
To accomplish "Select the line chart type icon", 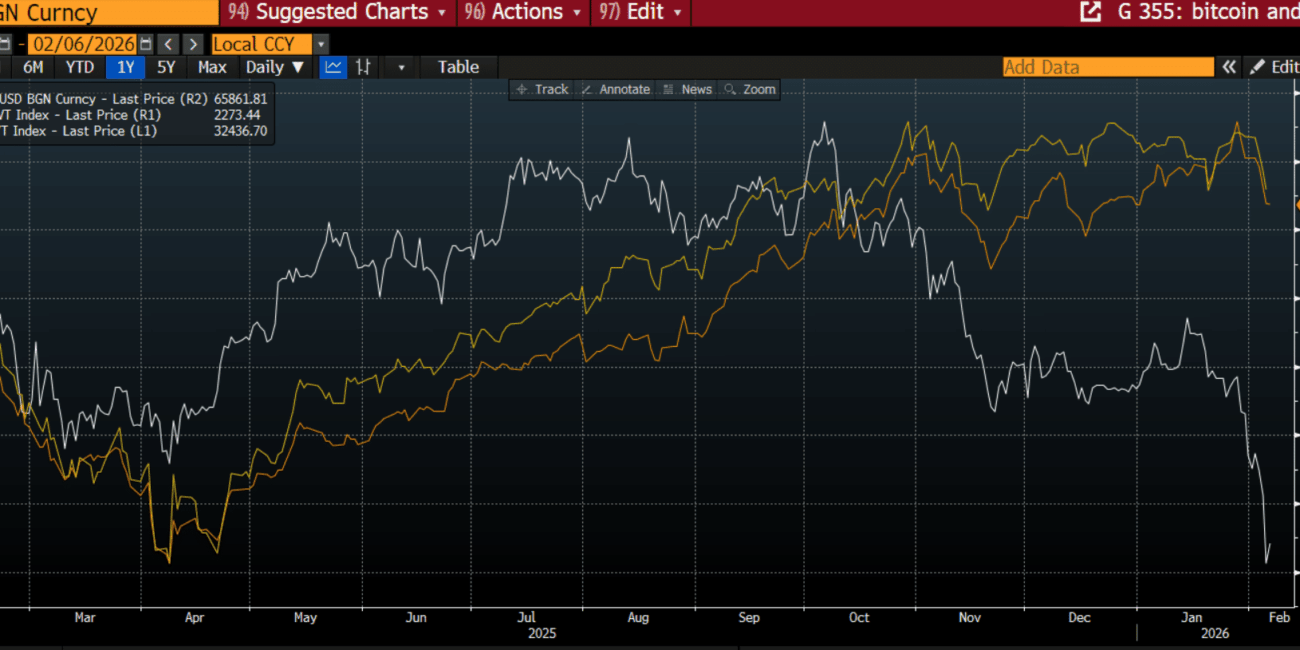I will (x=333, y=67).
